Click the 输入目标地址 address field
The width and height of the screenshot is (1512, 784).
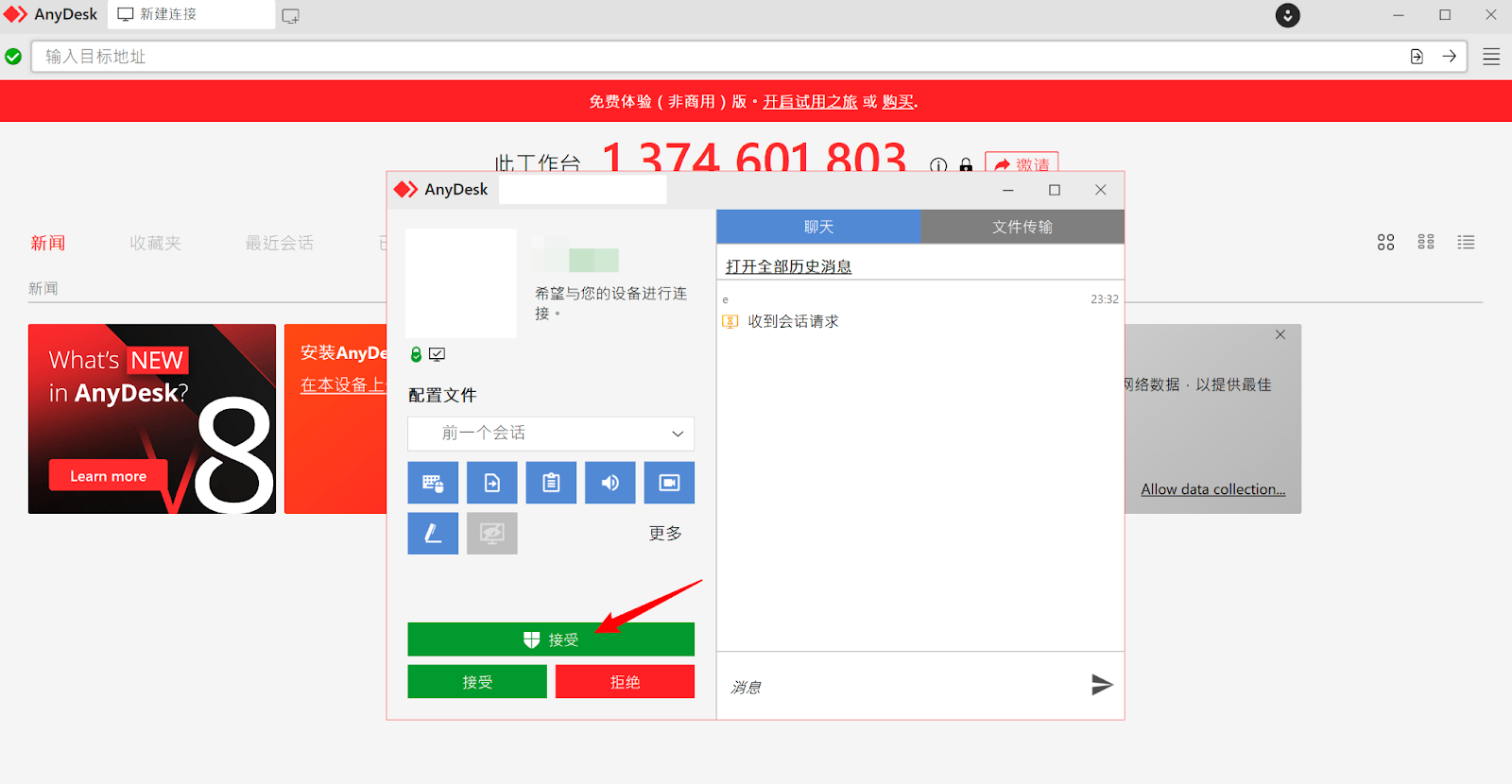click(718, 57)
